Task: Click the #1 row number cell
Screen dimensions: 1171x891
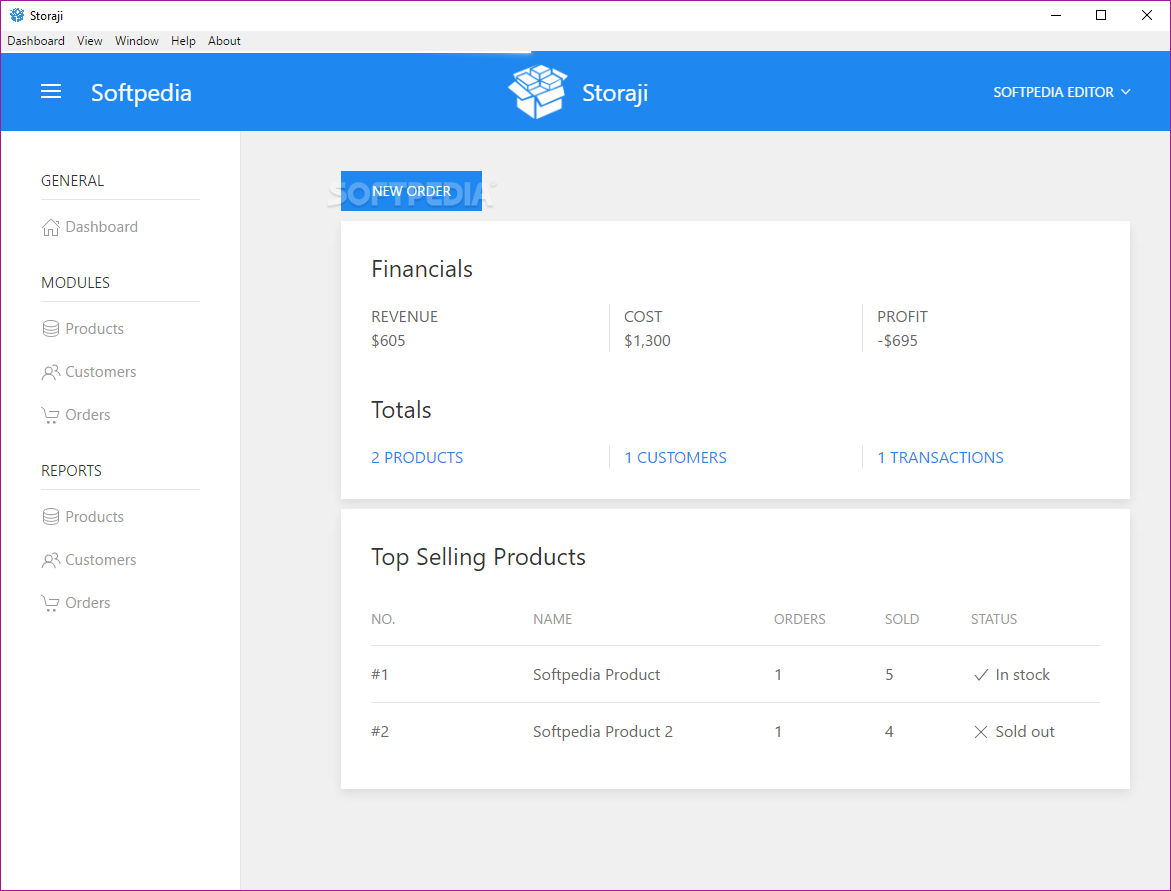Action: click(380, 674)
